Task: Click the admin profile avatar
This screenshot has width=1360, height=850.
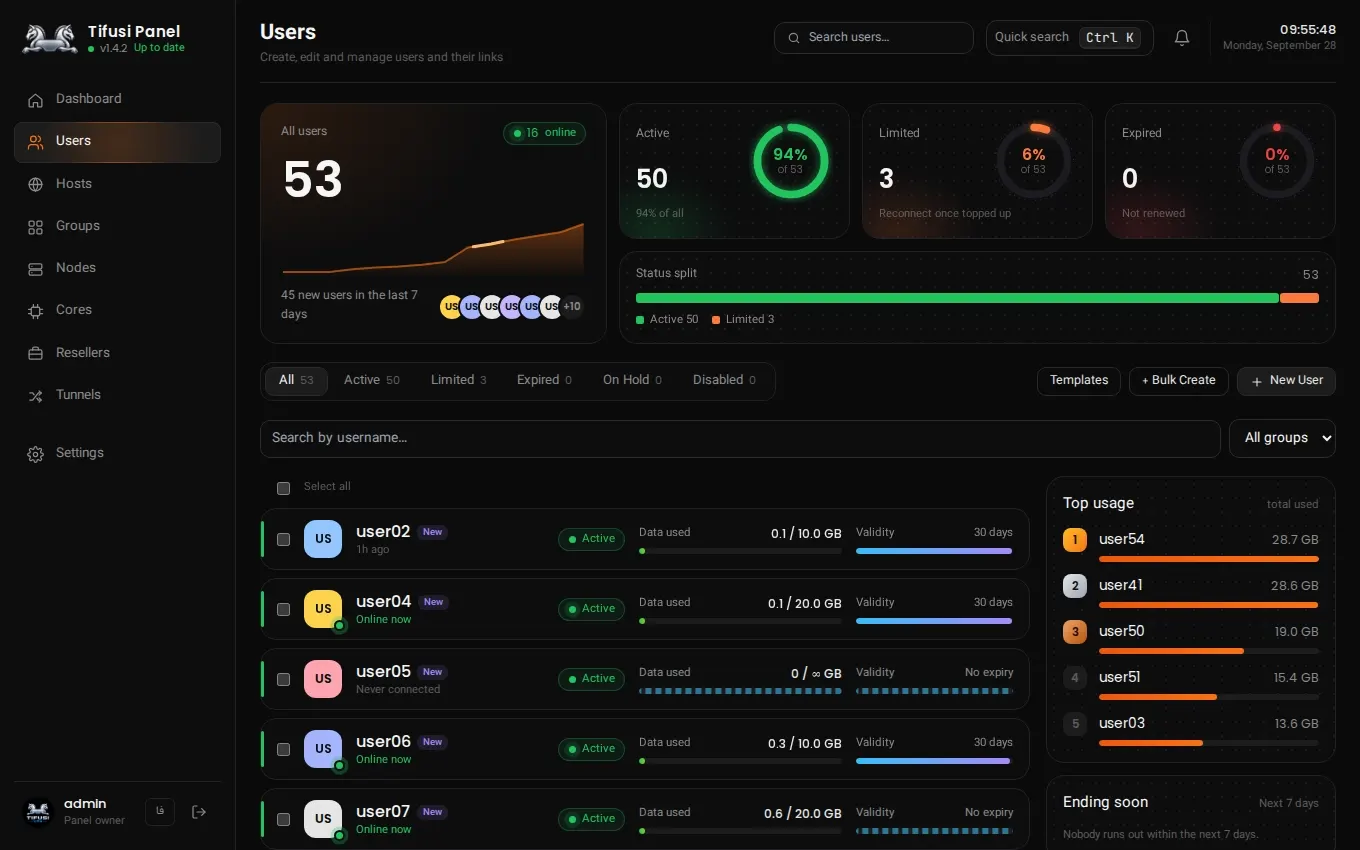Action: point(38,812)
